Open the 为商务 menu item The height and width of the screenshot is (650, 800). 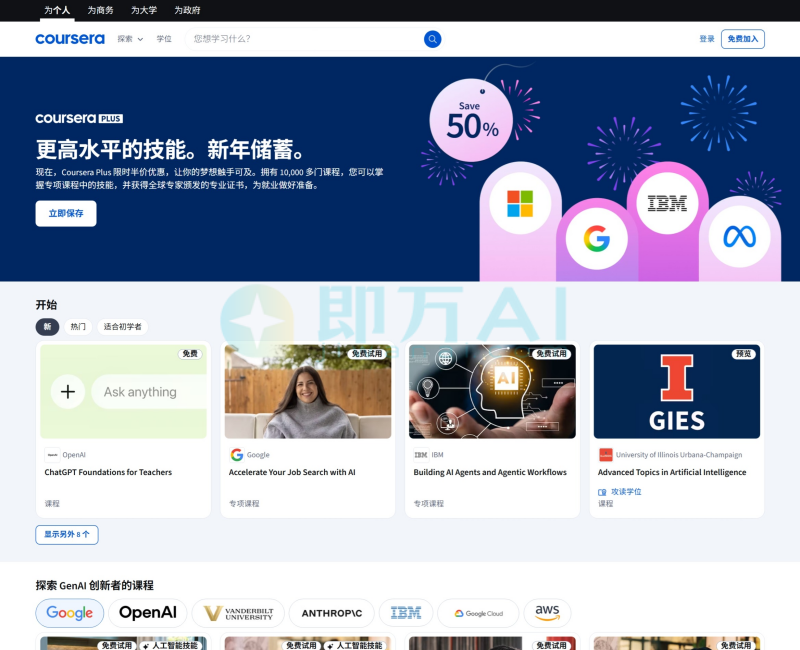click(x=103, y=10)
